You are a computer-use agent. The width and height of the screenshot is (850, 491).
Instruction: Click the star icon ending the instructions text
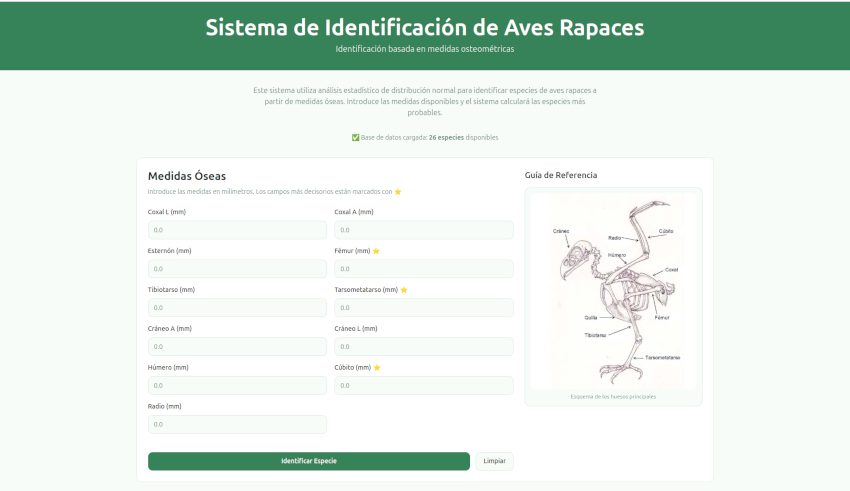397,191
